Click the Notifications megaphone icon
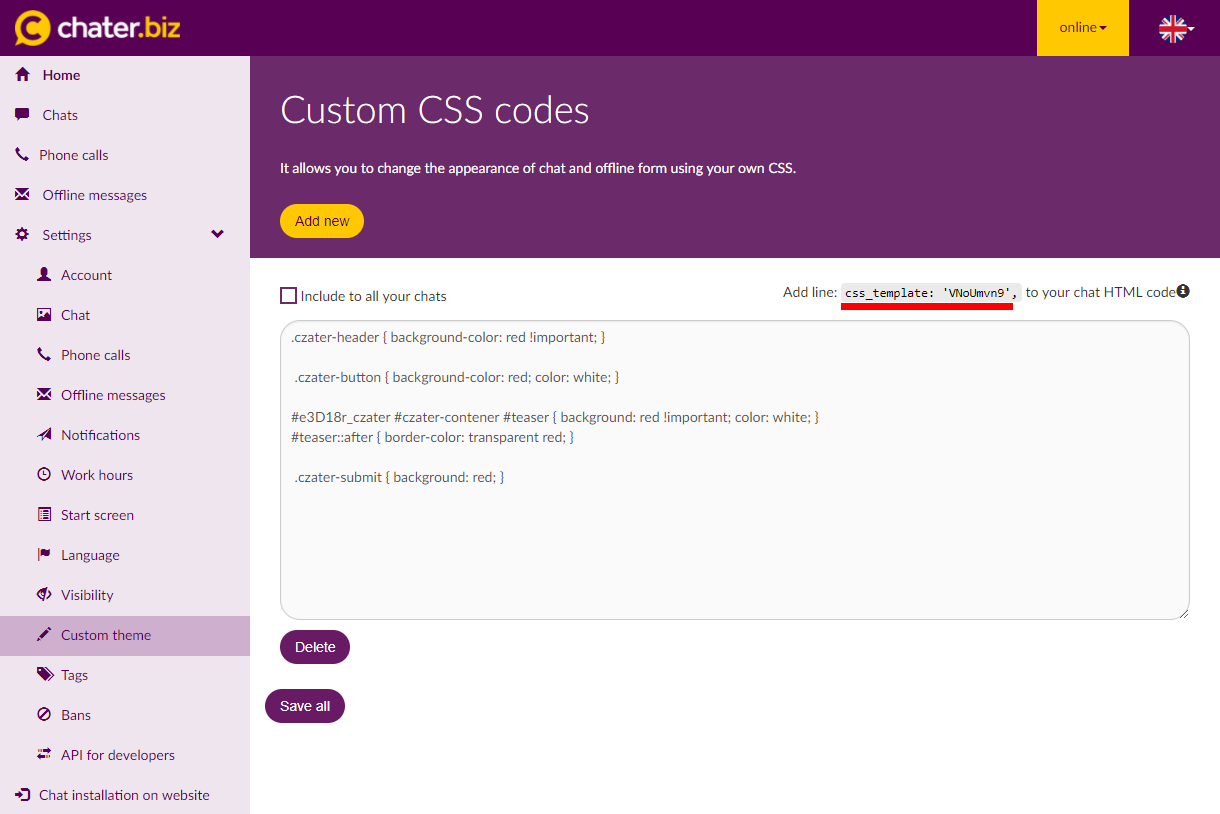Screen dimensions: 1220x814 44,435
